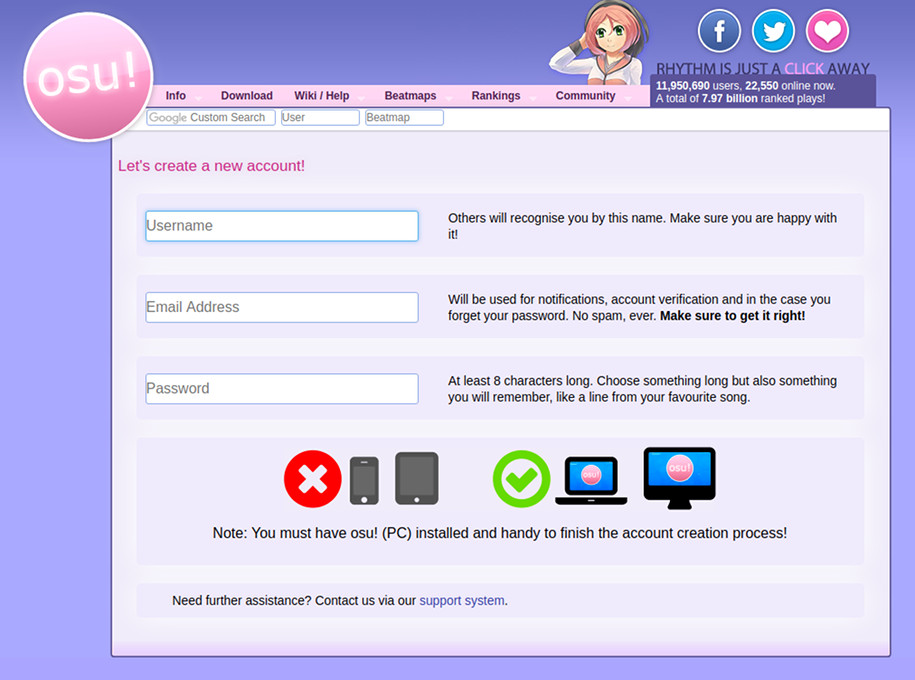The height and width of the screenshot is (680, 915).
Task: Click the tablet device icon
Action: [417, 478]
